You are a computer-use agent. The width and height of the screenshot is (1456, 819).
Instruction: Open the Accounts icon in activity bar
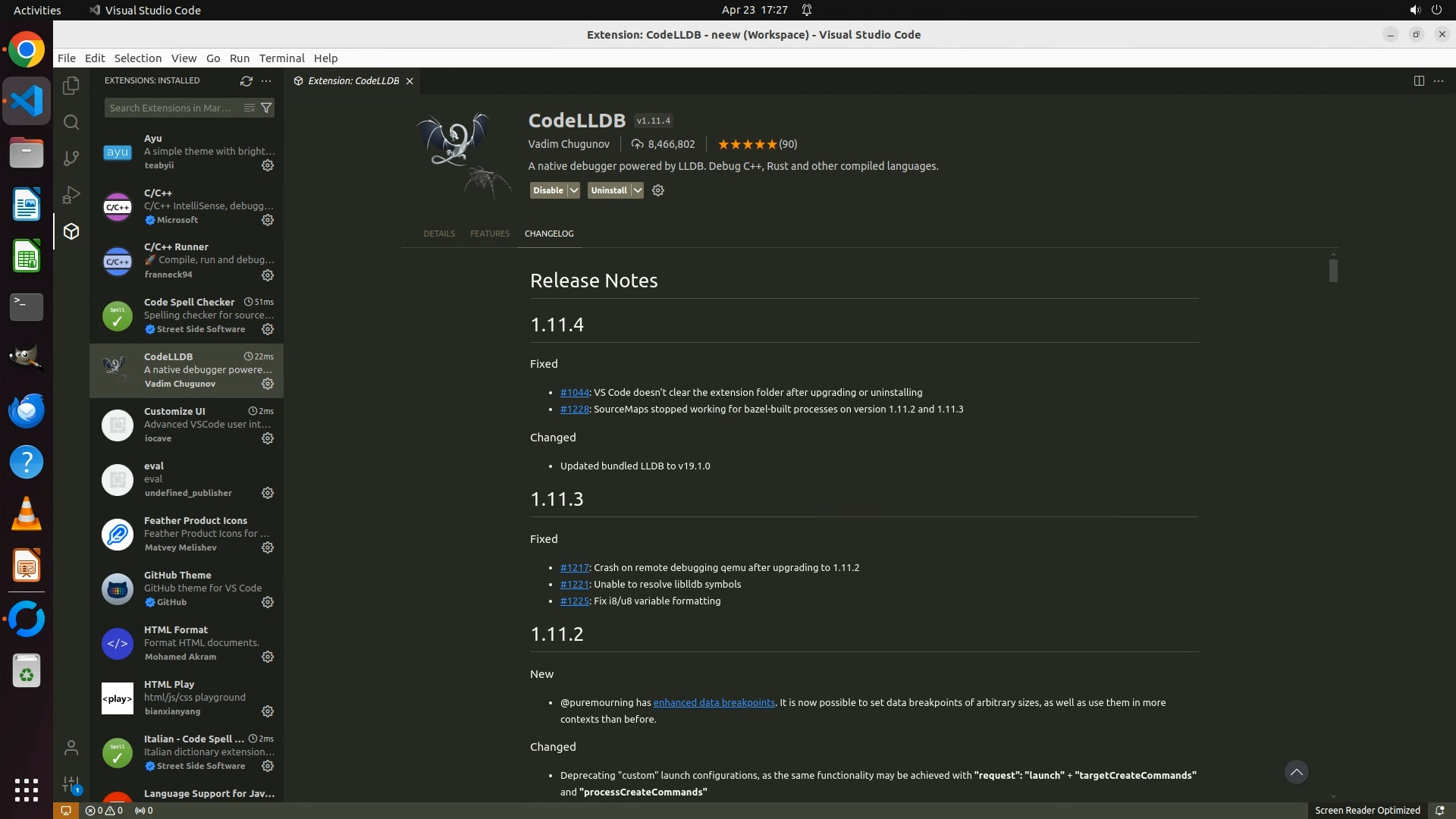click(71, 748)
